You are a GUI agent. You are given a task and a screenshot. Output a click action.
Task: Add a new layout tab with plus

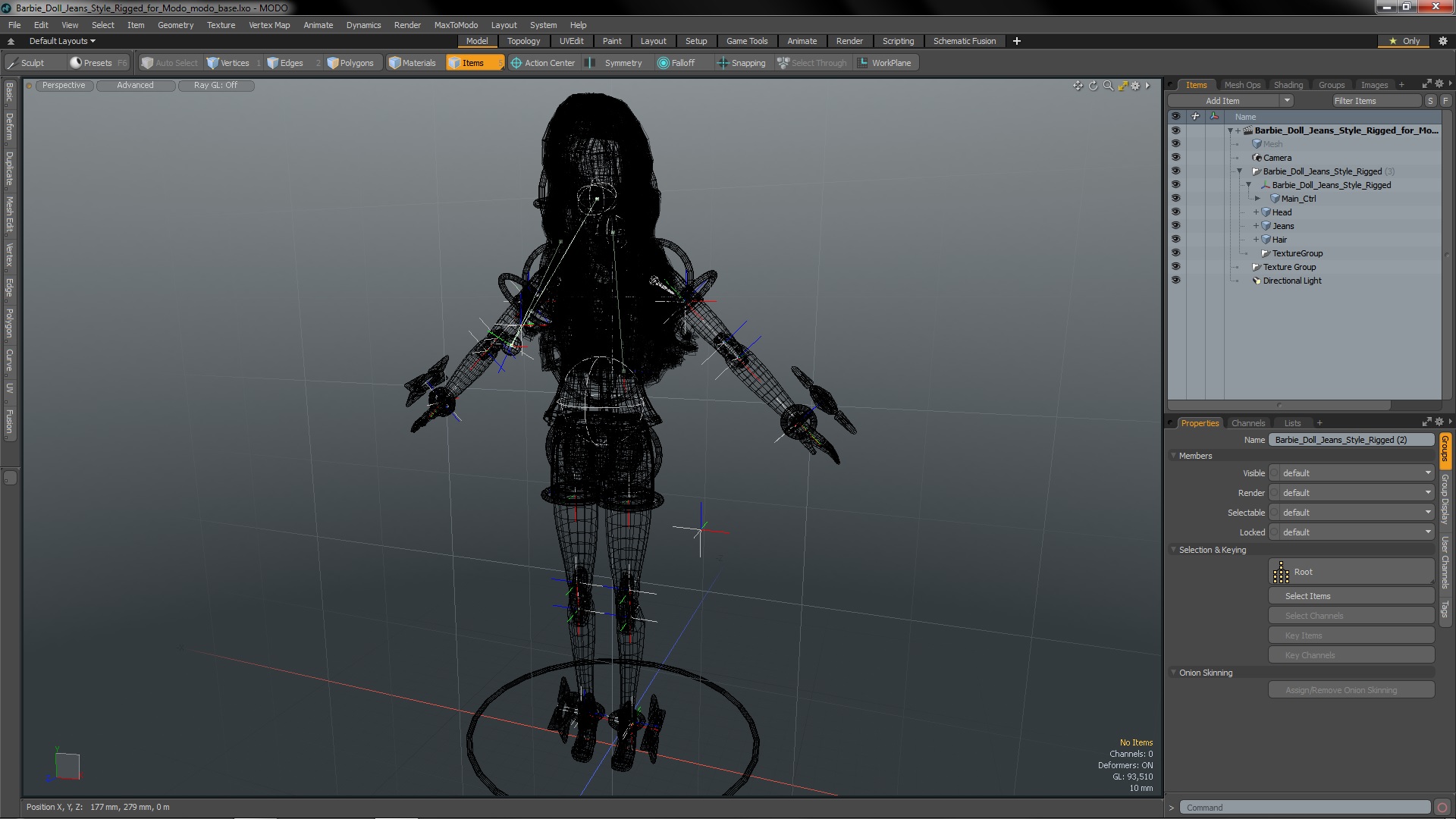pos(1017,41)
